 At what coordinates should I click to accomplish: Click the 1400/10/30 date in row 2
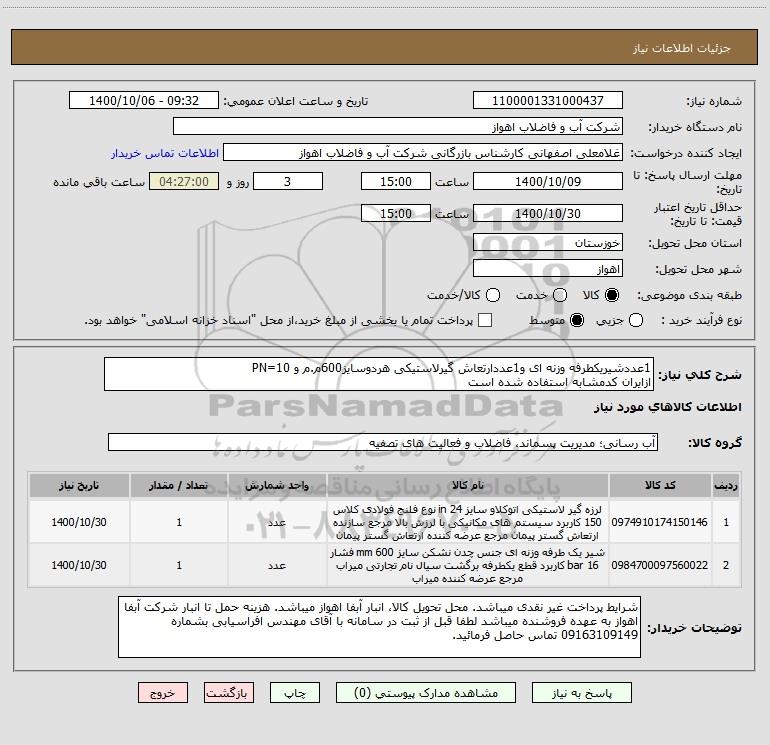pos(79,565)
